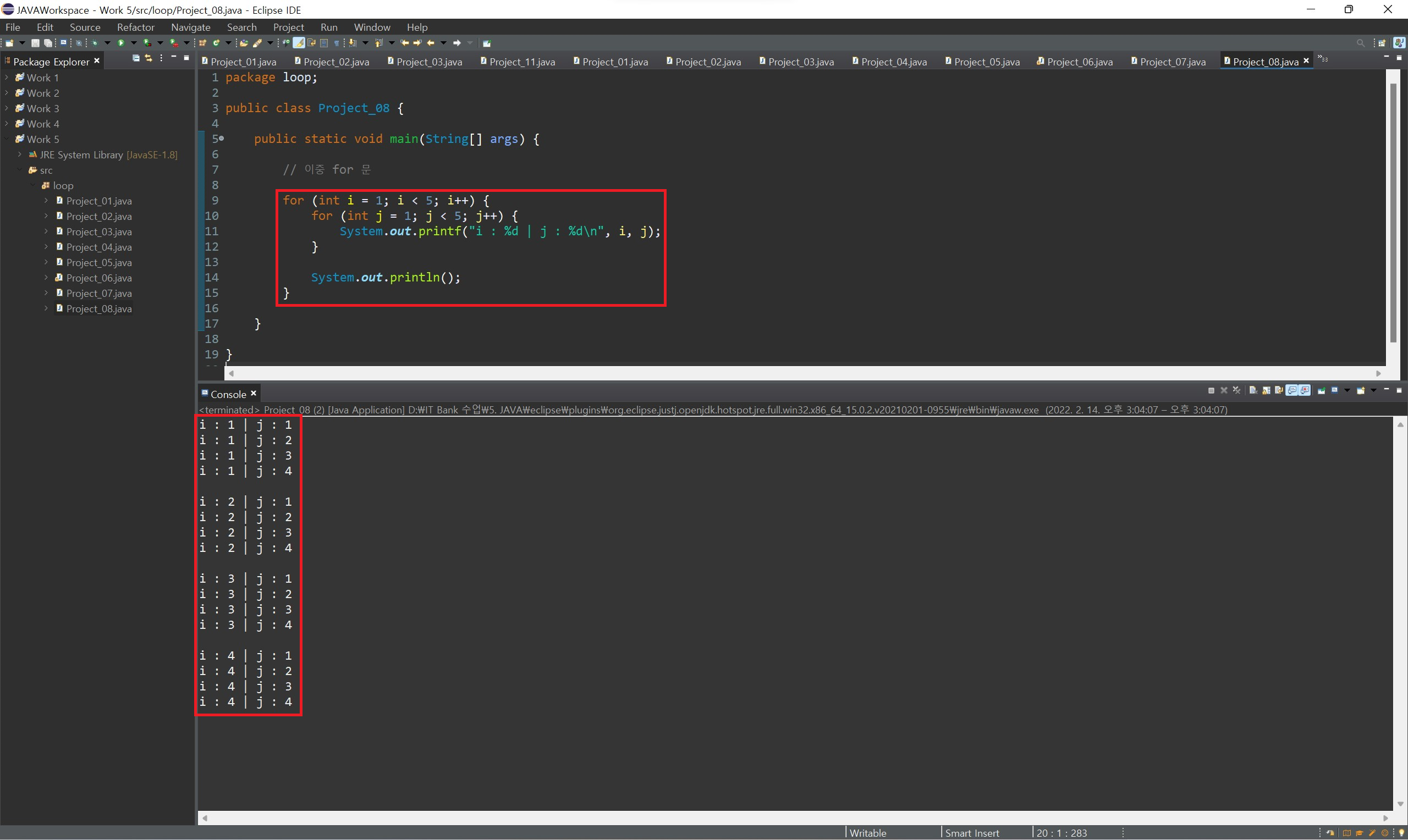
Task: Switch to the Project_07.java editor tab
Action: pos(1172,62)
